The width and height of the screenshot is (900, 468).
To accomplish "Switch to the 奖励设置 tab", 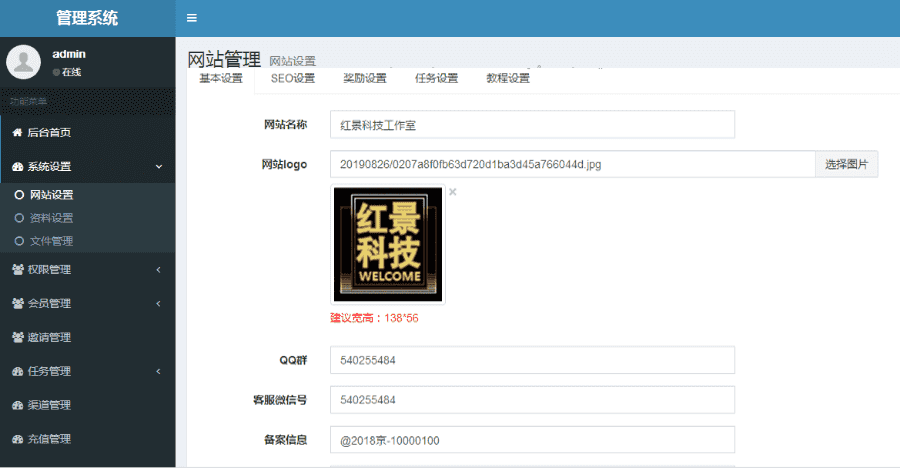I will (364, 79).
